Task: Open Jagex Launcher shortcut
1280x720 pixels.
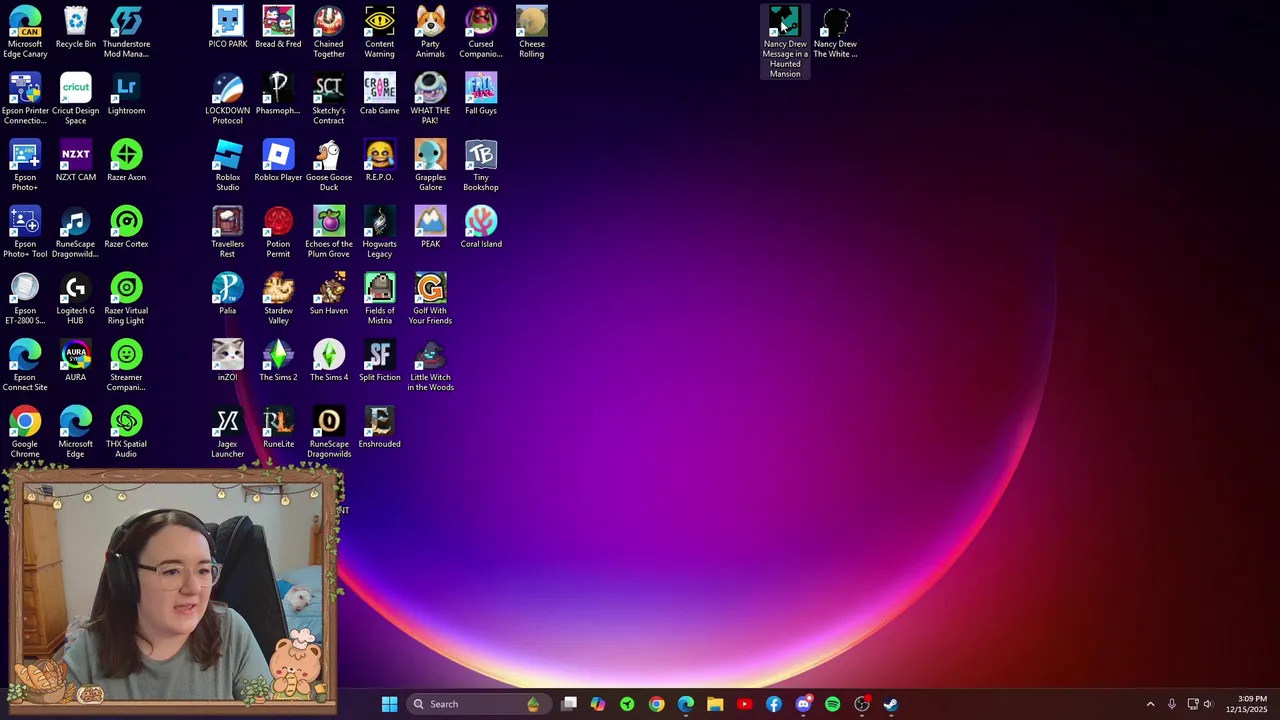Action: (227, 432)
